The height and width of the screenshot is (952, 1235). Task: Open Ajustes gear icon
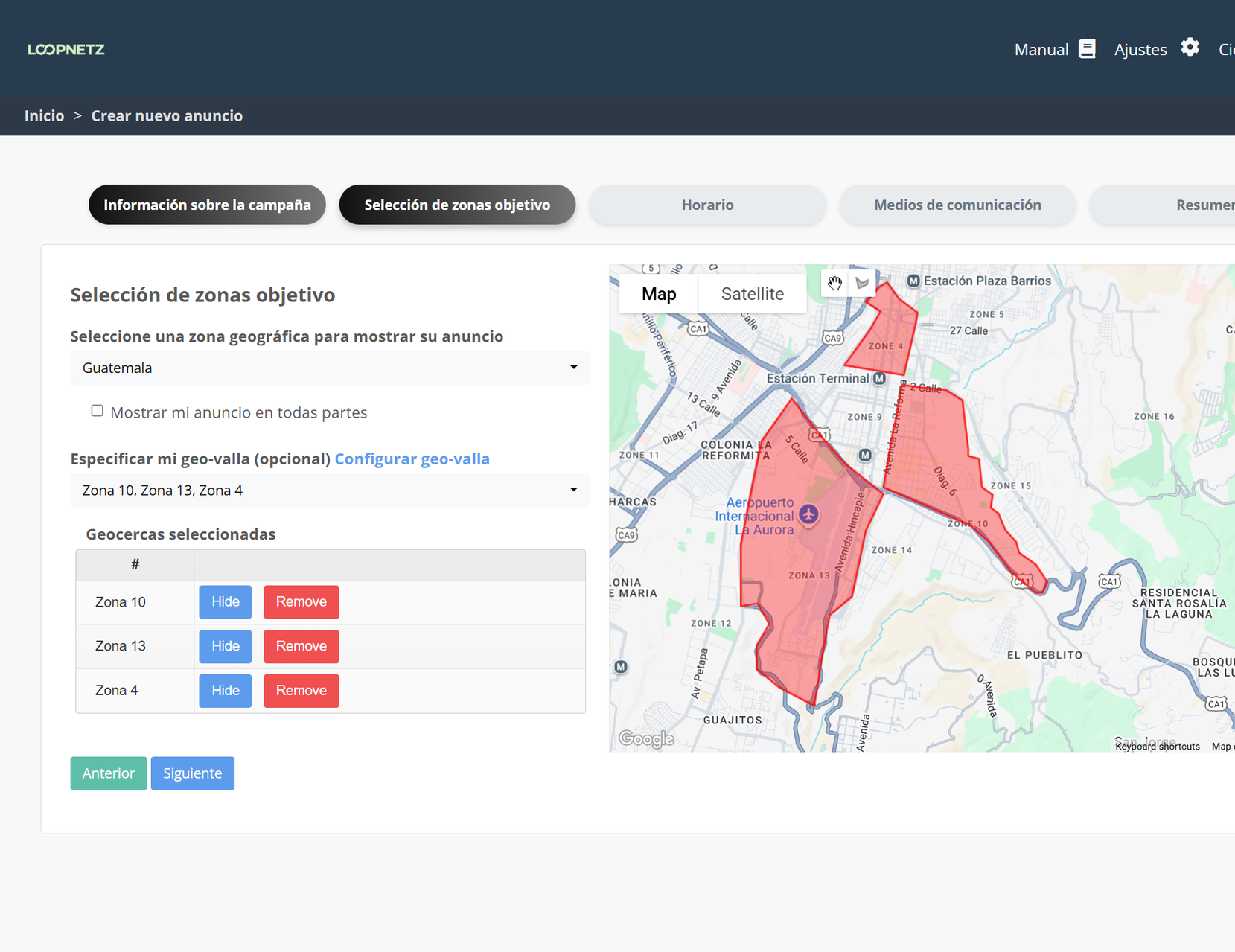[1190, 48]
